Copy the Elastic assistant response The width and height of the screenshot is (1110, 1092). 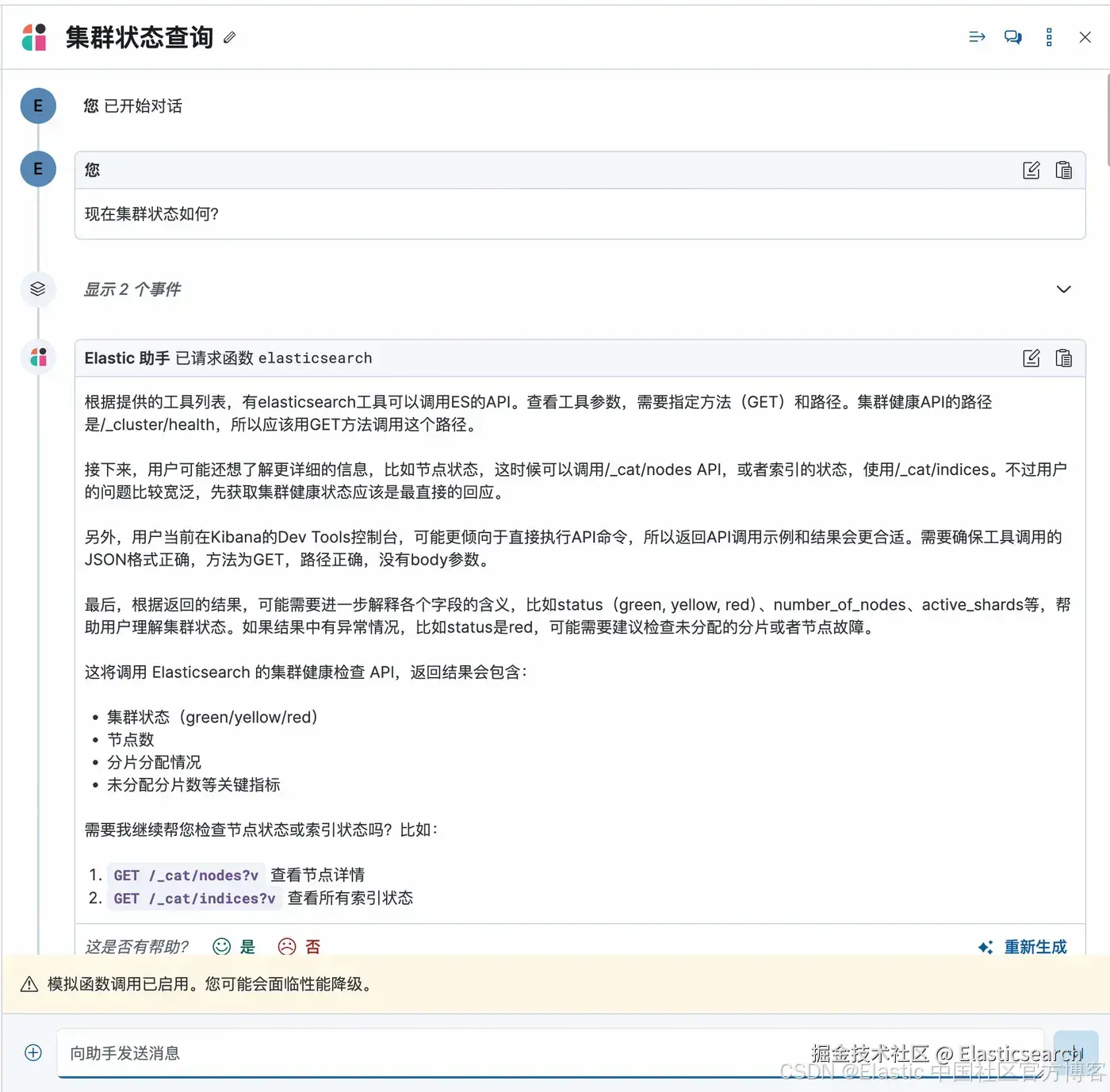[1063, 358]
